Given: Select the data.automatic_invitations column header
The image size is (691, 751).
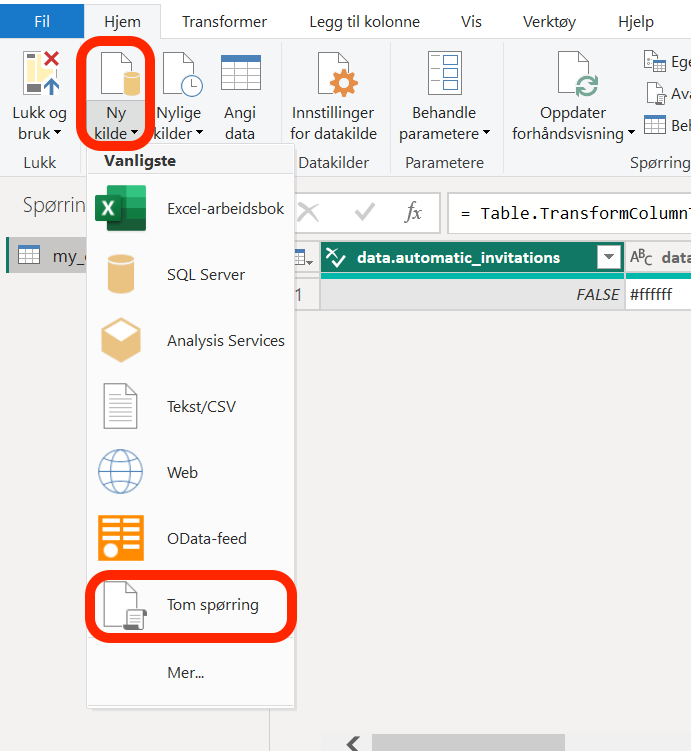Looking at the screenshot, I should (x=458, y=258).
